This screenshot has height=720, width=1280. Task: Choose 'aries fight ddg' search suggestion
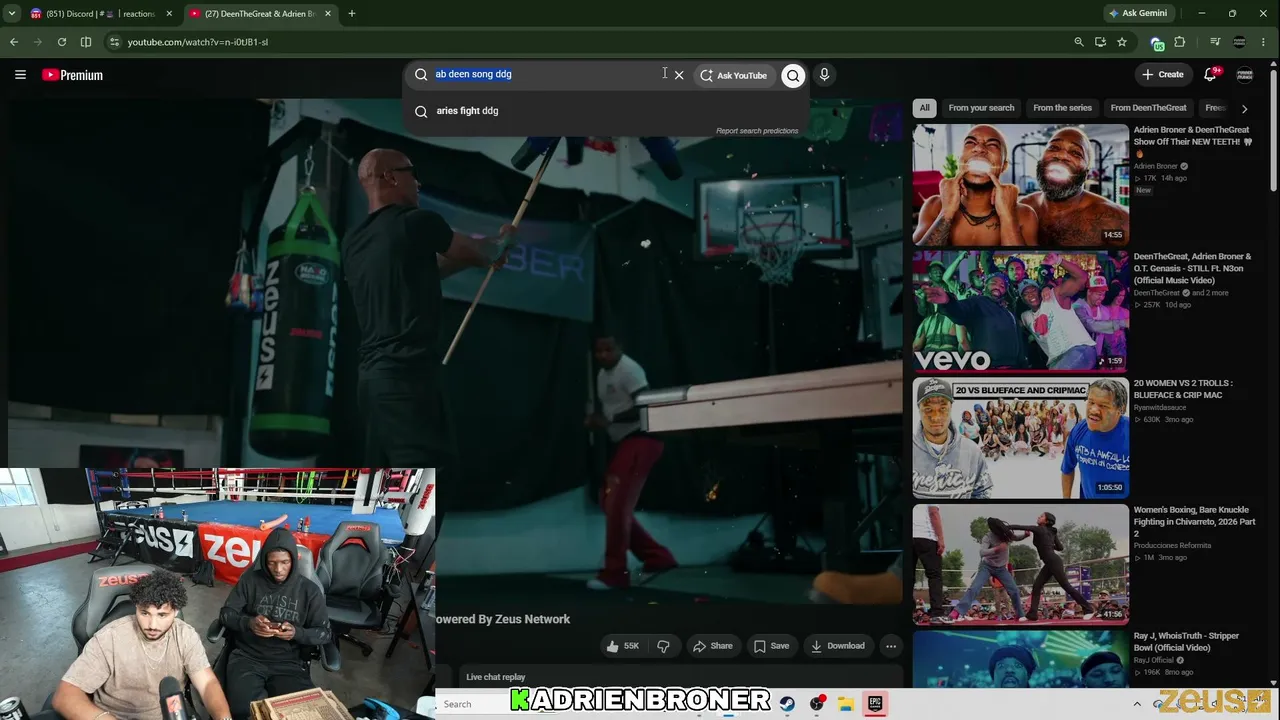pyautogui.click(x=467, y=111)
